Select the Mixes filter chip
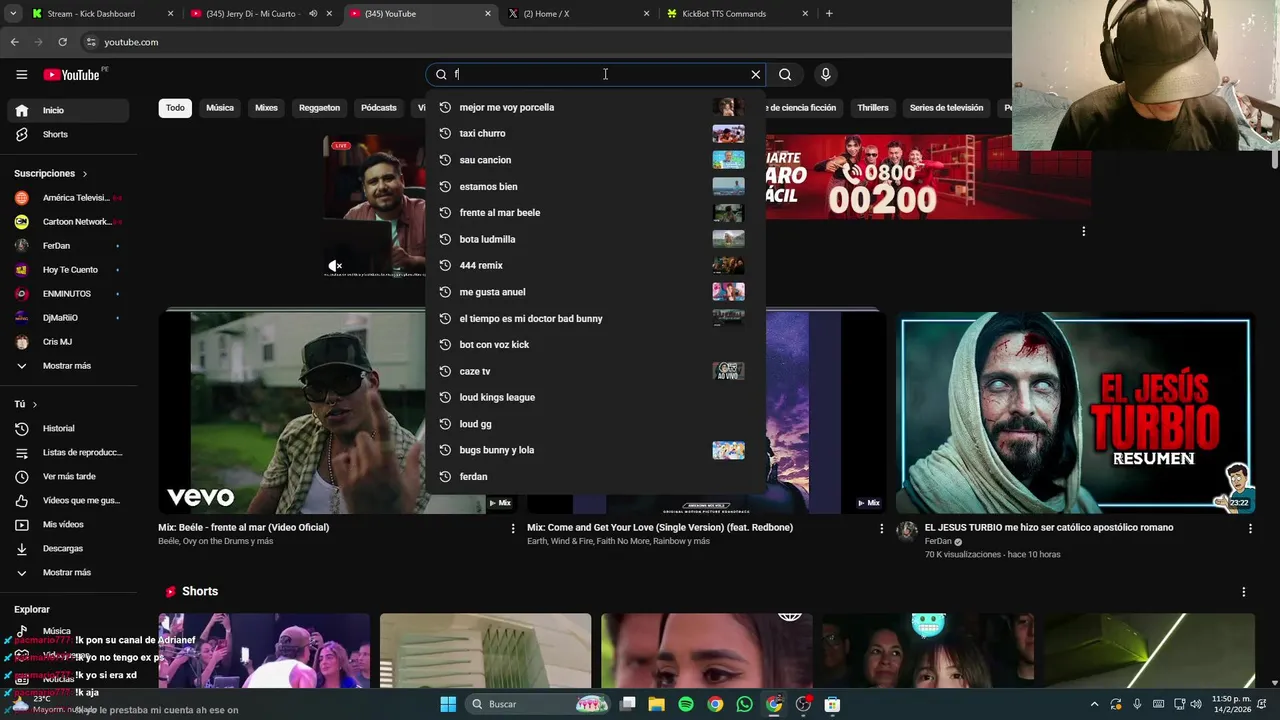 (266, 108)
